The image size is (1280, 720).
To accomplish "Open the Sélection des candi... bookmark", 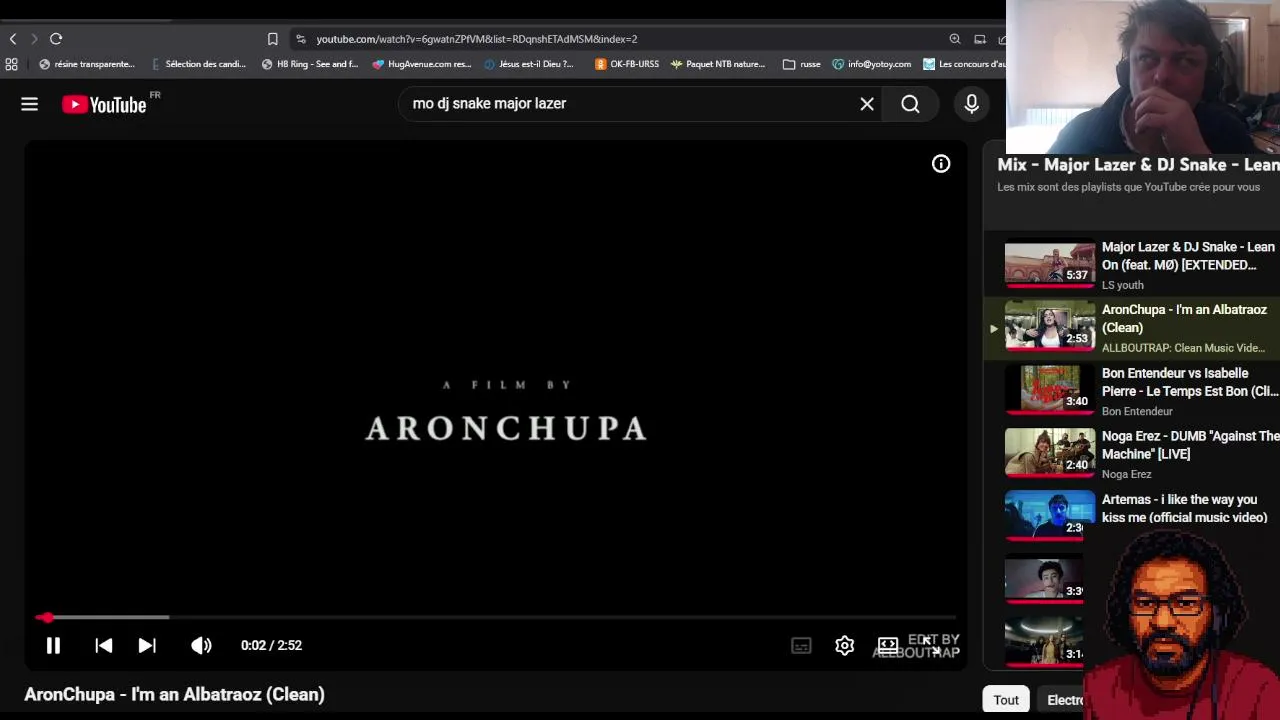I will coord(198,64).
